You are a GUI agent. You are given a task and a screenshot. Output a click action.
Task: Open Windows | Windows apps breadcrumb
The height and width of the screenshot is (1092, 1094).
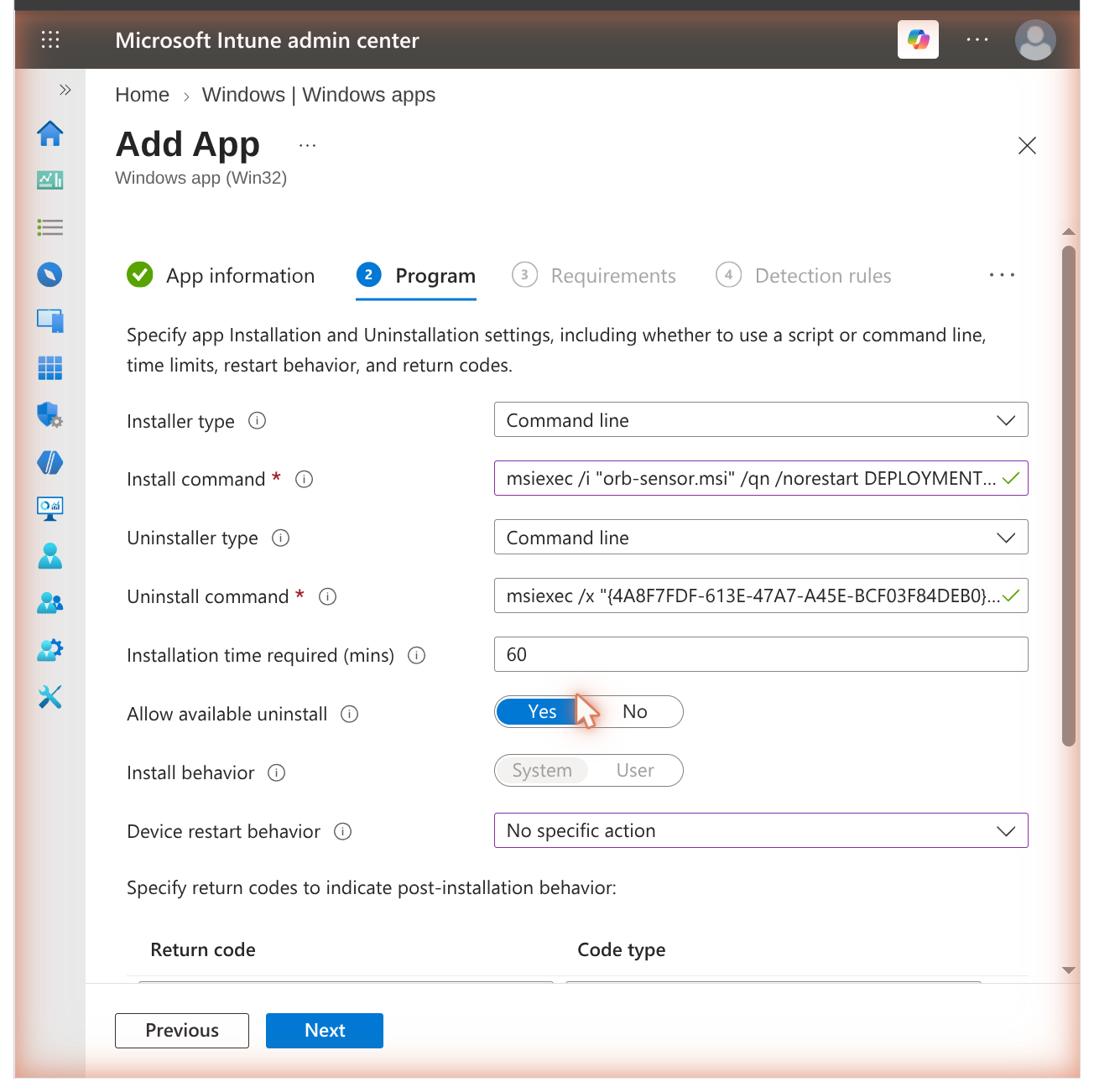coord(319,95)
